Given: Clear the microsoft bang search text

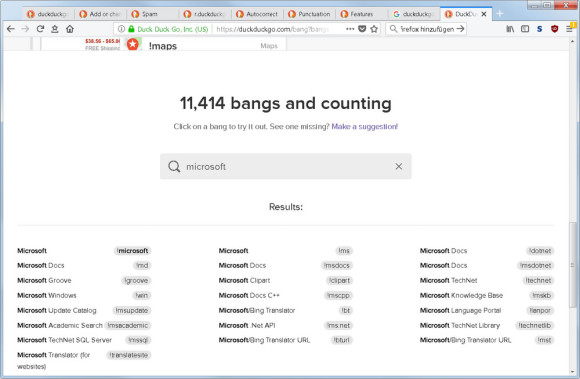Looking at the screenshot, I should pyautogui.click(x=399, y=166).
